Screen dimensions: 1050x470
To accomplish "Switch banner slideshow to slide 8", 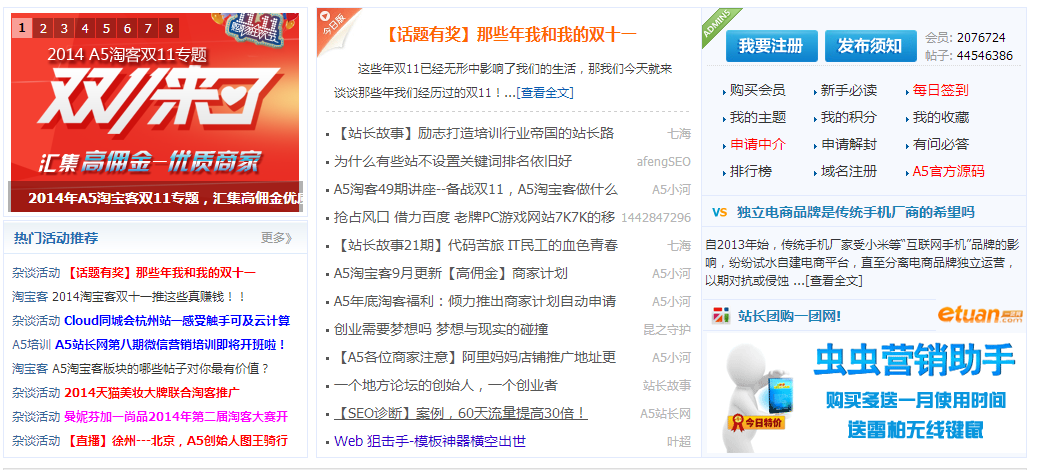I will (x=169, y=28).
